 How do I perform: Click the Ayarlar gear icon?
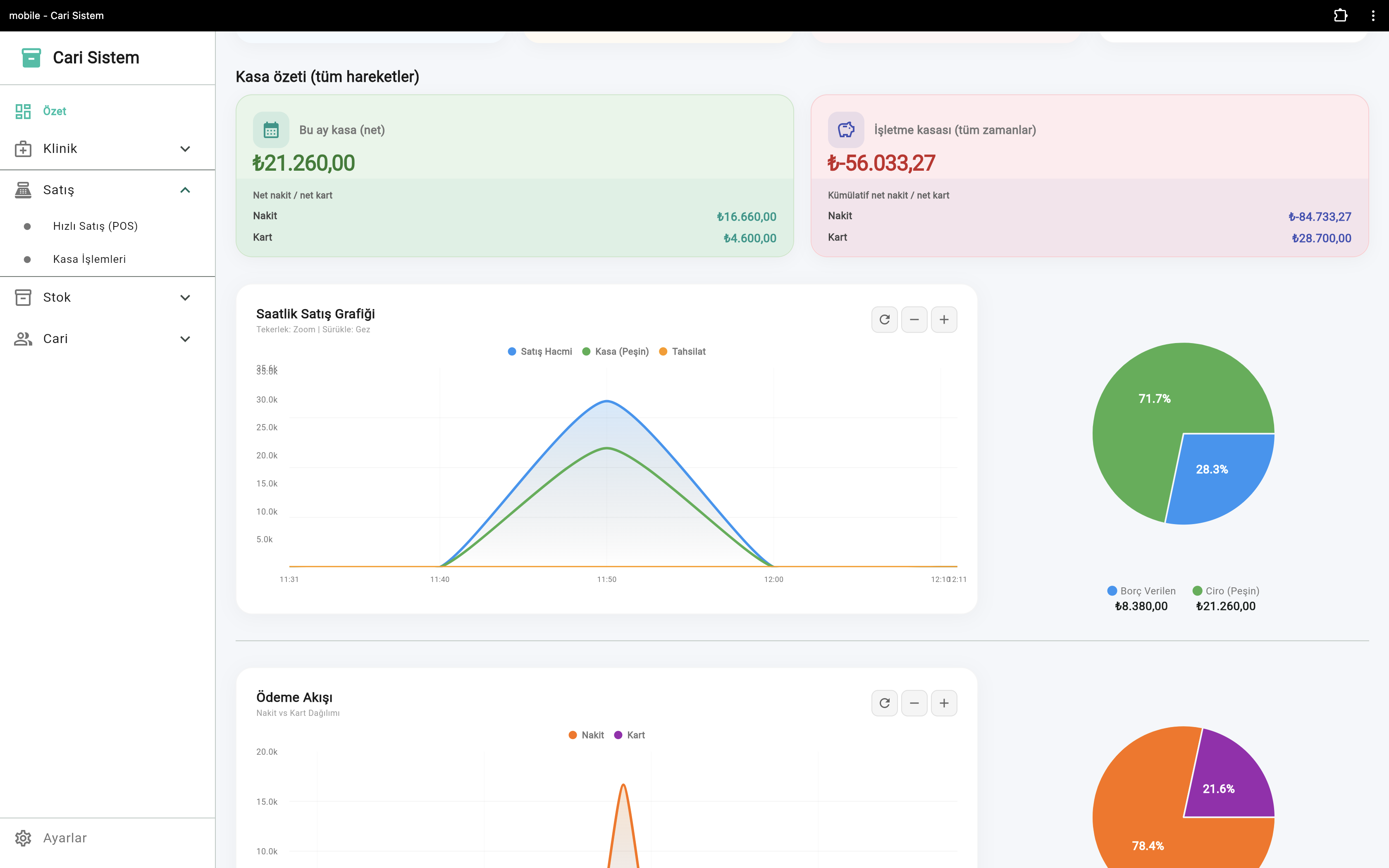click(x=23, y=838)
